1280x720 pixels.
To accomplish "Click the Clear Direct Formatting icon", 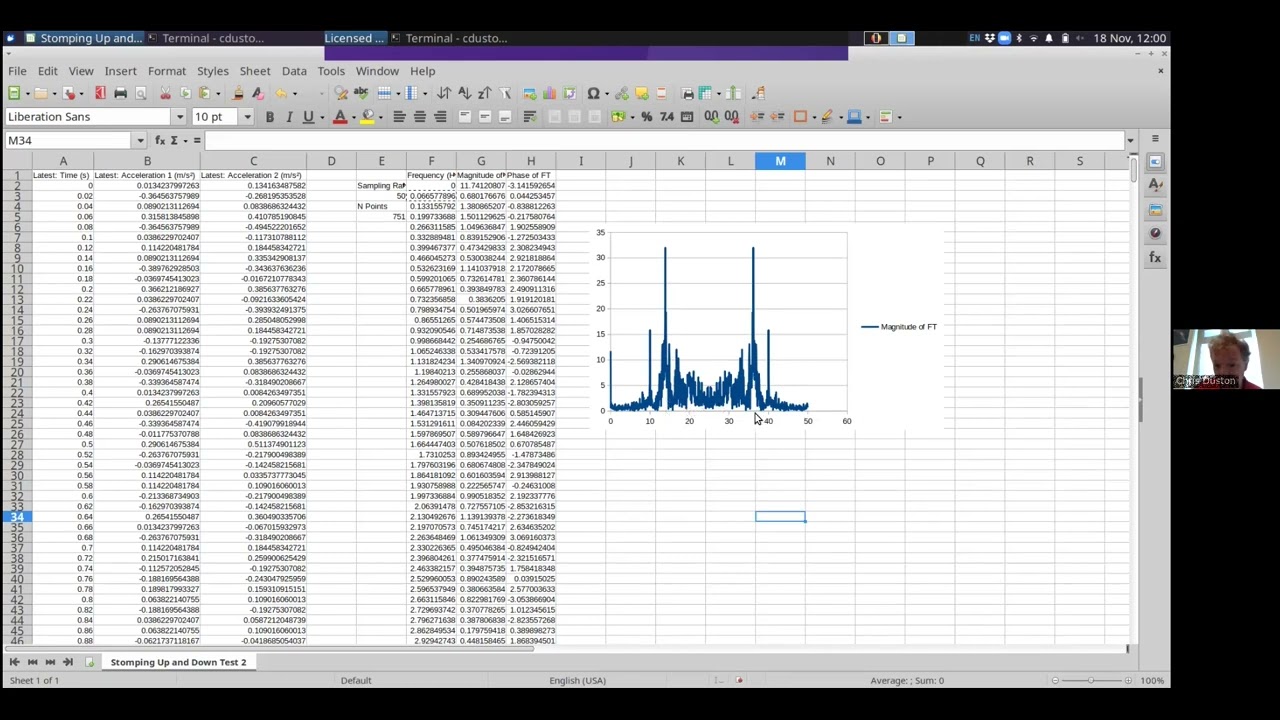I will click(257, 93).
